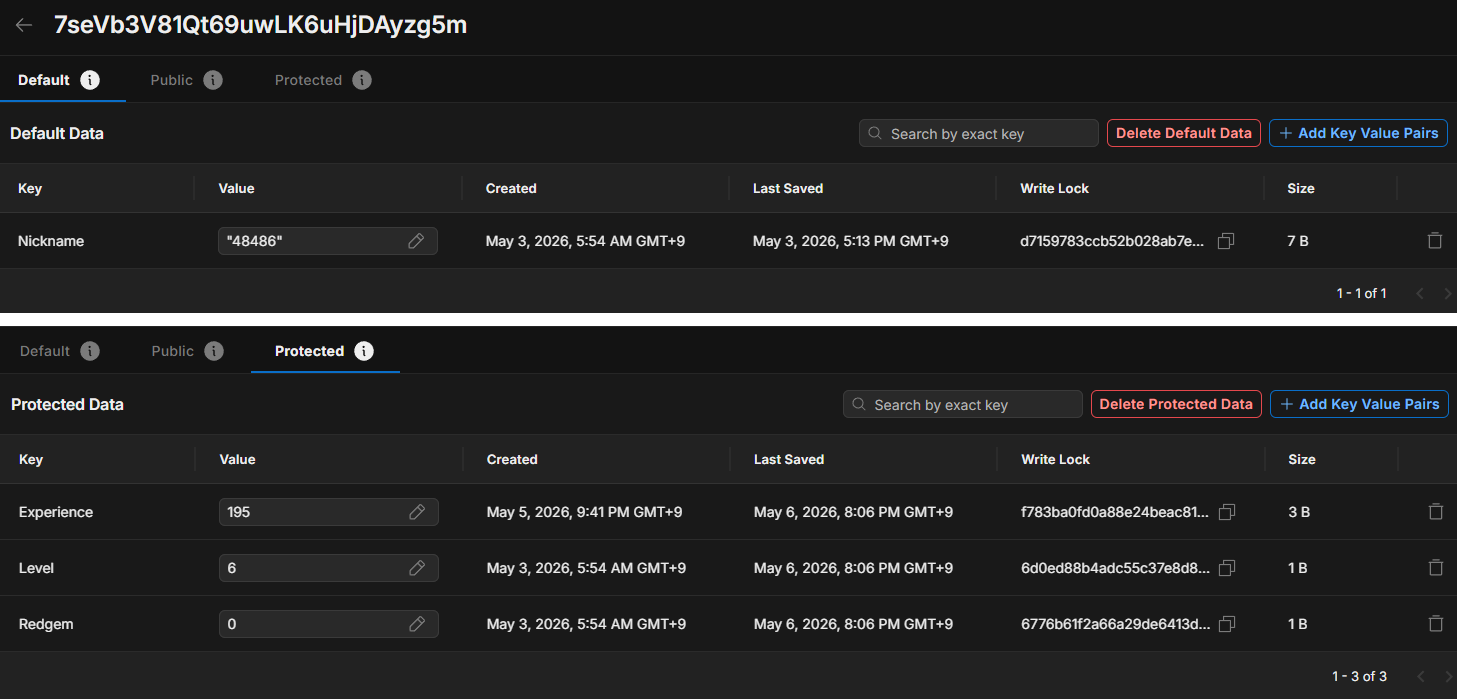
Task: Select the active Protected tab in bottom panel
Action: 309,351
